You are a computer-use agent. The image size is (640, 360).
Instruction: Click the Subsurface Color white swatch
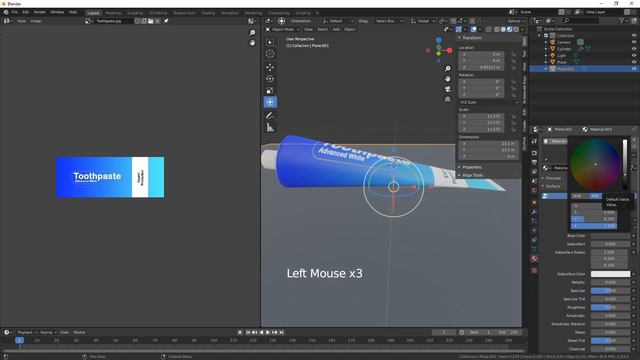point(610,274)
